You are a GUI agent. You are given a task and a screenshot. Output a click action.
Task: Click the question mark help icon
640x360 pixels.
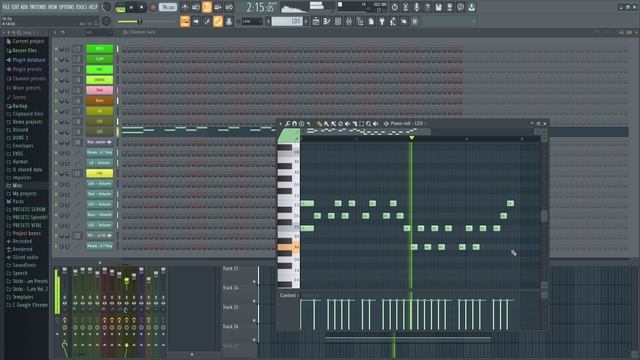click(x=427, y=7)
